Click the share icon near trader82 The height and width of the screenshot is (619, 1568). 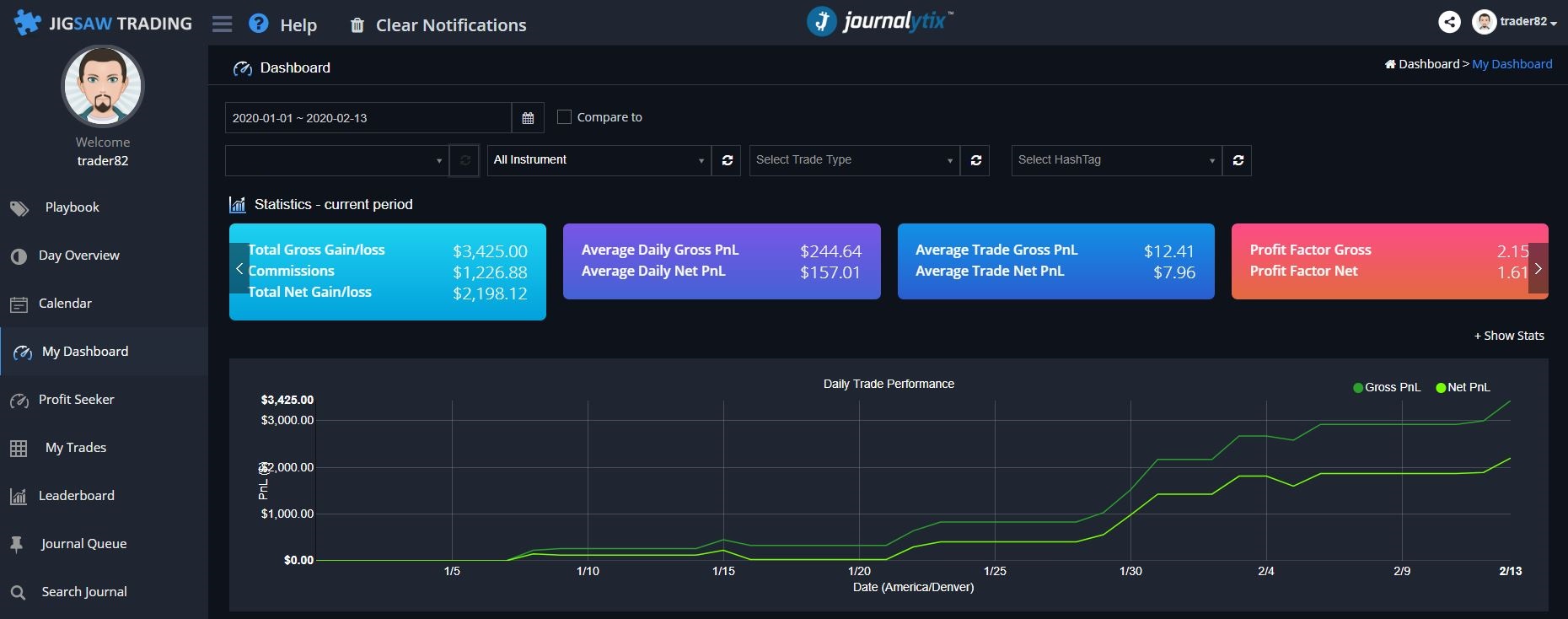click(x=1449, y=22)
